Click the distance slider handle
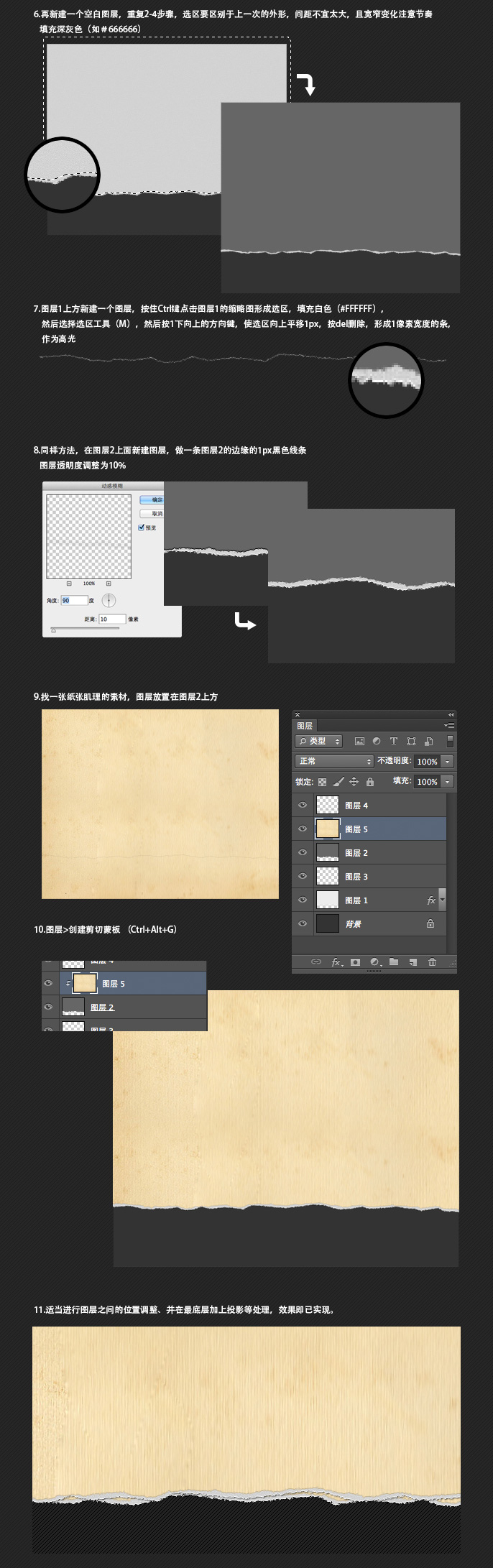Viewport: 493px width, 1568px height. click(53, 630)
